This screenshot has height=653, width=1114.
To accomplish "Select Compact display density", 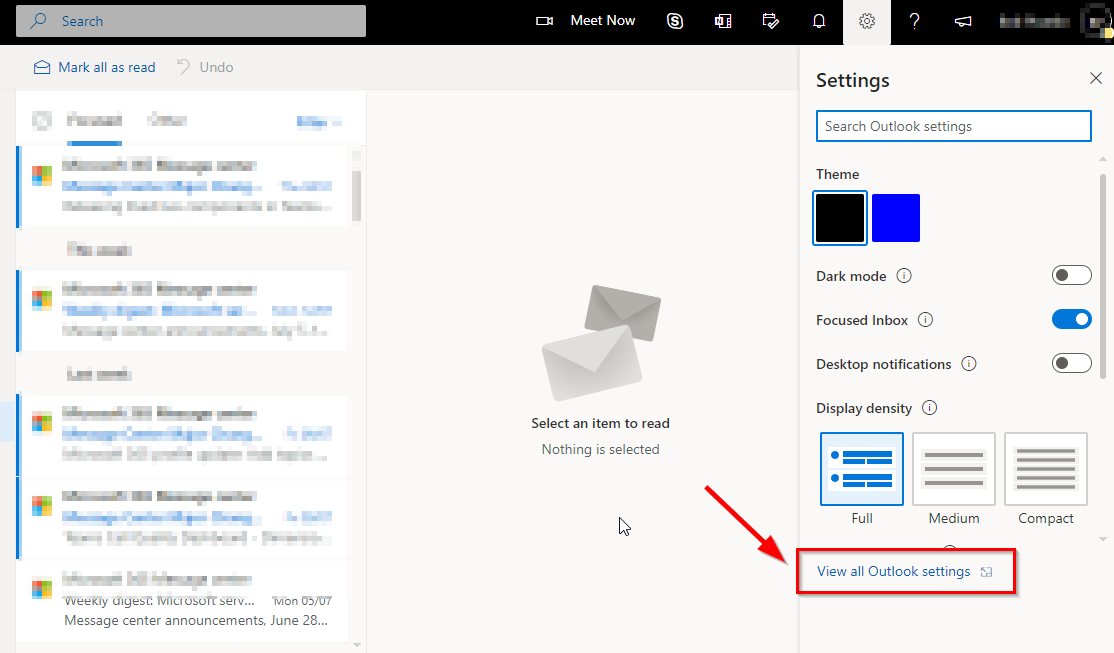I will (1045, 468).
